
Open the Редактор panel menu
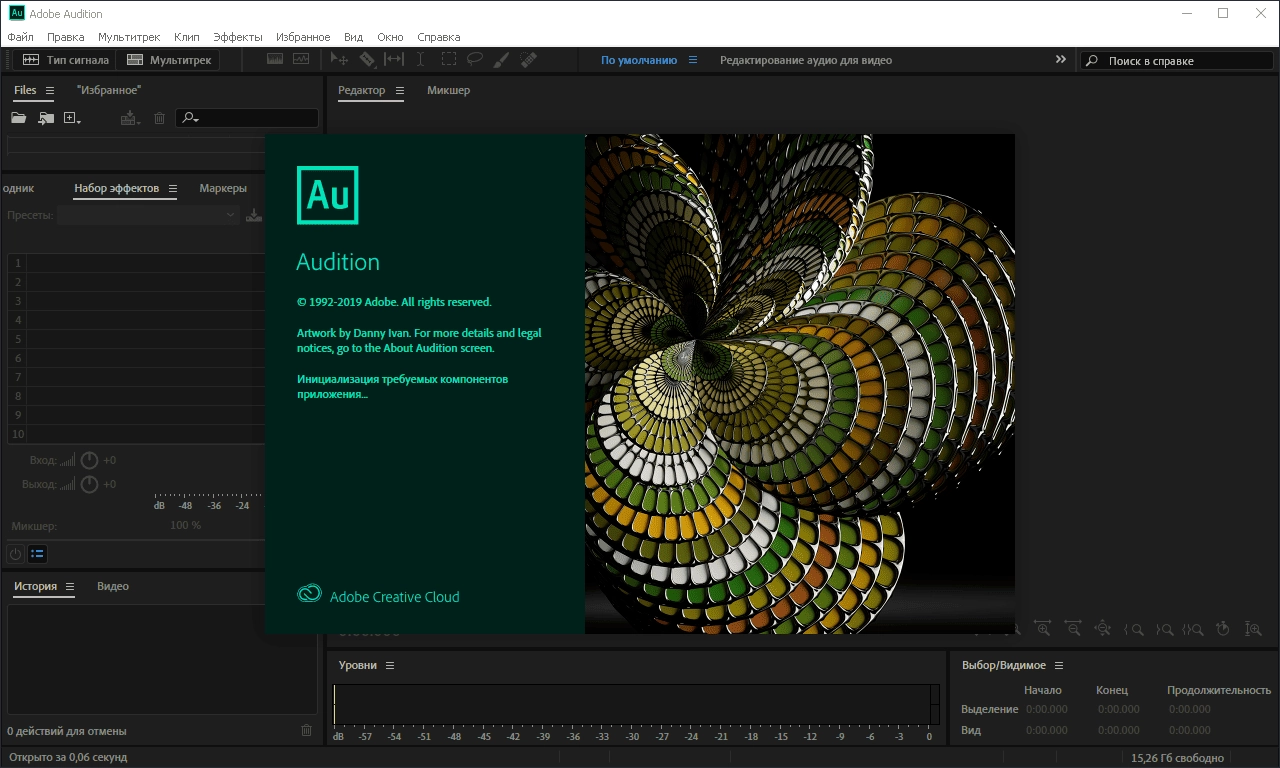tap(399, 91)
